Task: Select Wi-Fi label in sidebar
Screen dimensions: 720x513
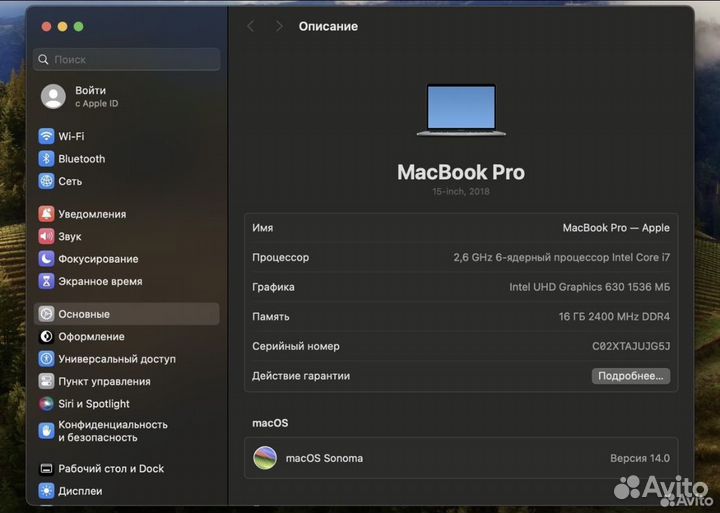Action: click(x=71, y=136)
